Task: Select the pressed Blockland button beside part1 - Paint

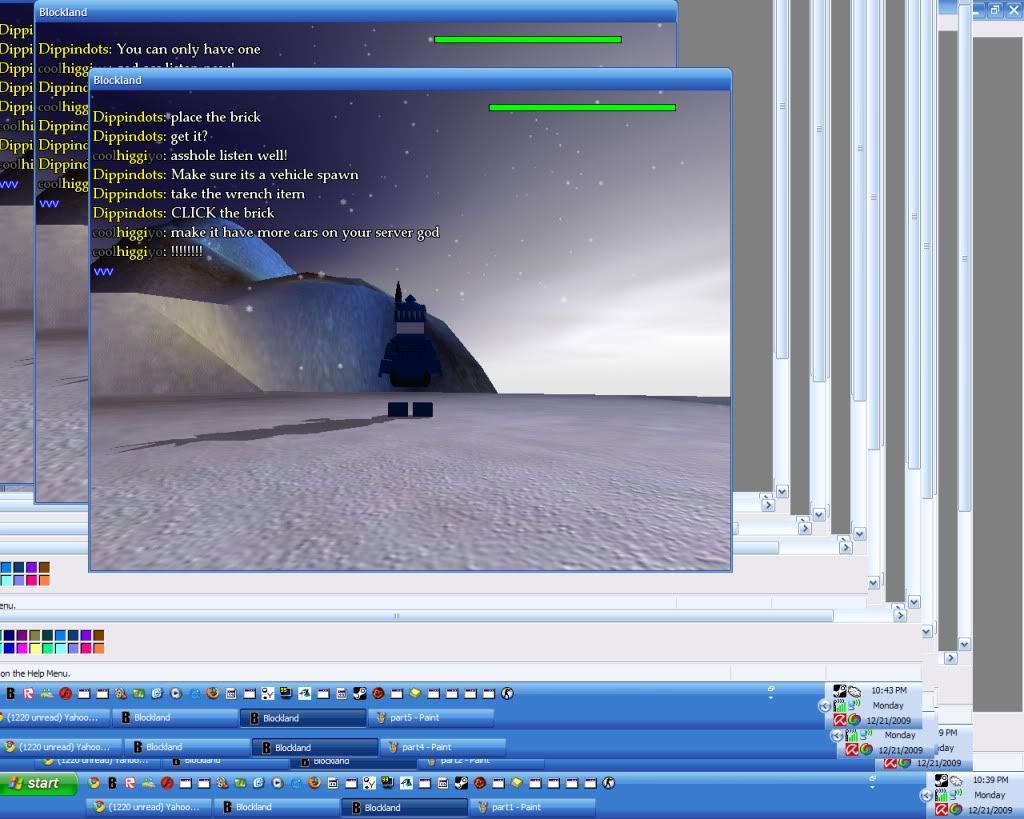Action: tap(406, 808)
